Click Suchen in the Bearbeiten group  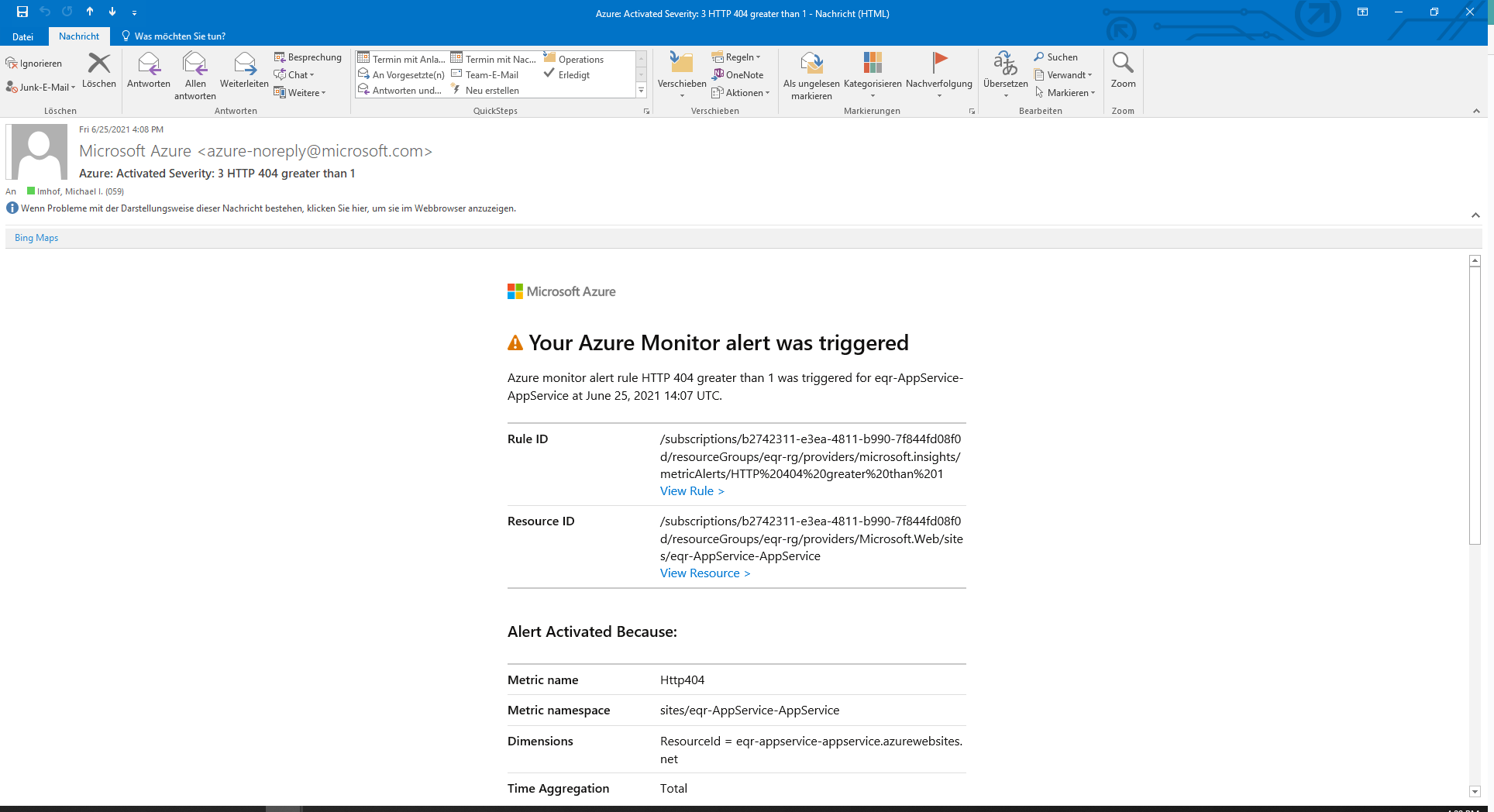point(1055,57)
